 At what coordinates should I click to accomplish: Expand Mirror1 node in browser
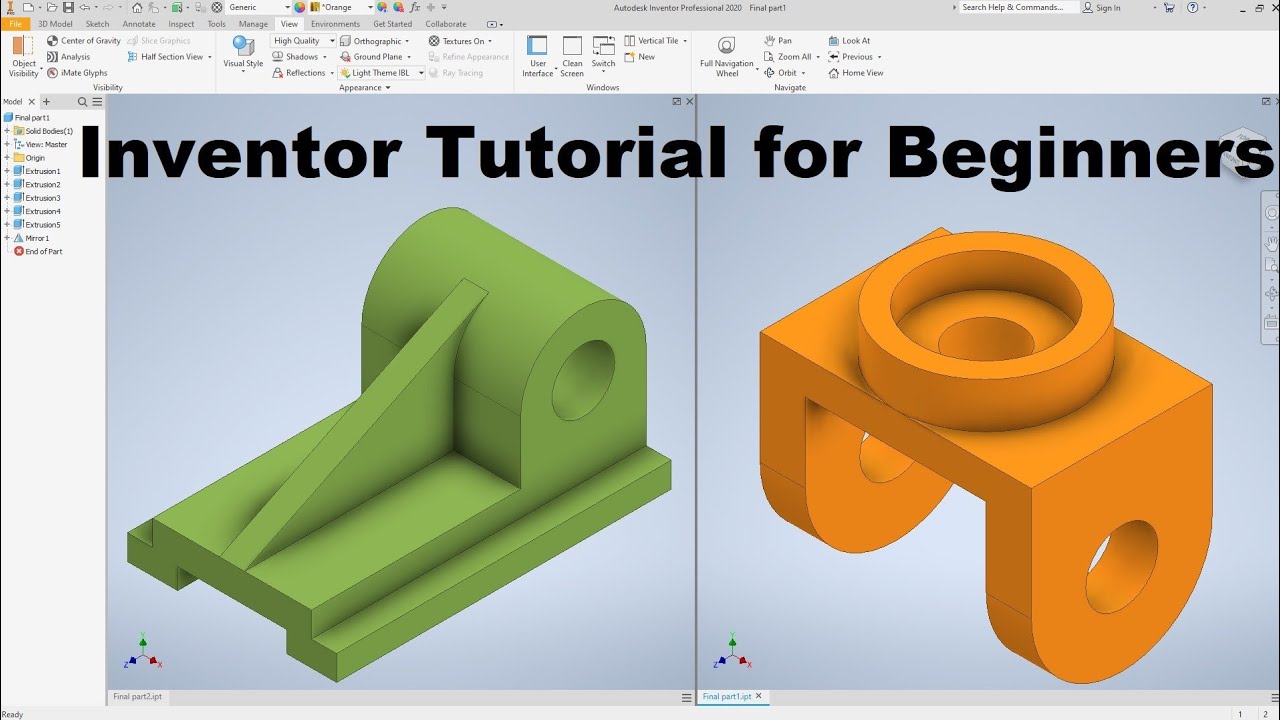pos(7,238)
